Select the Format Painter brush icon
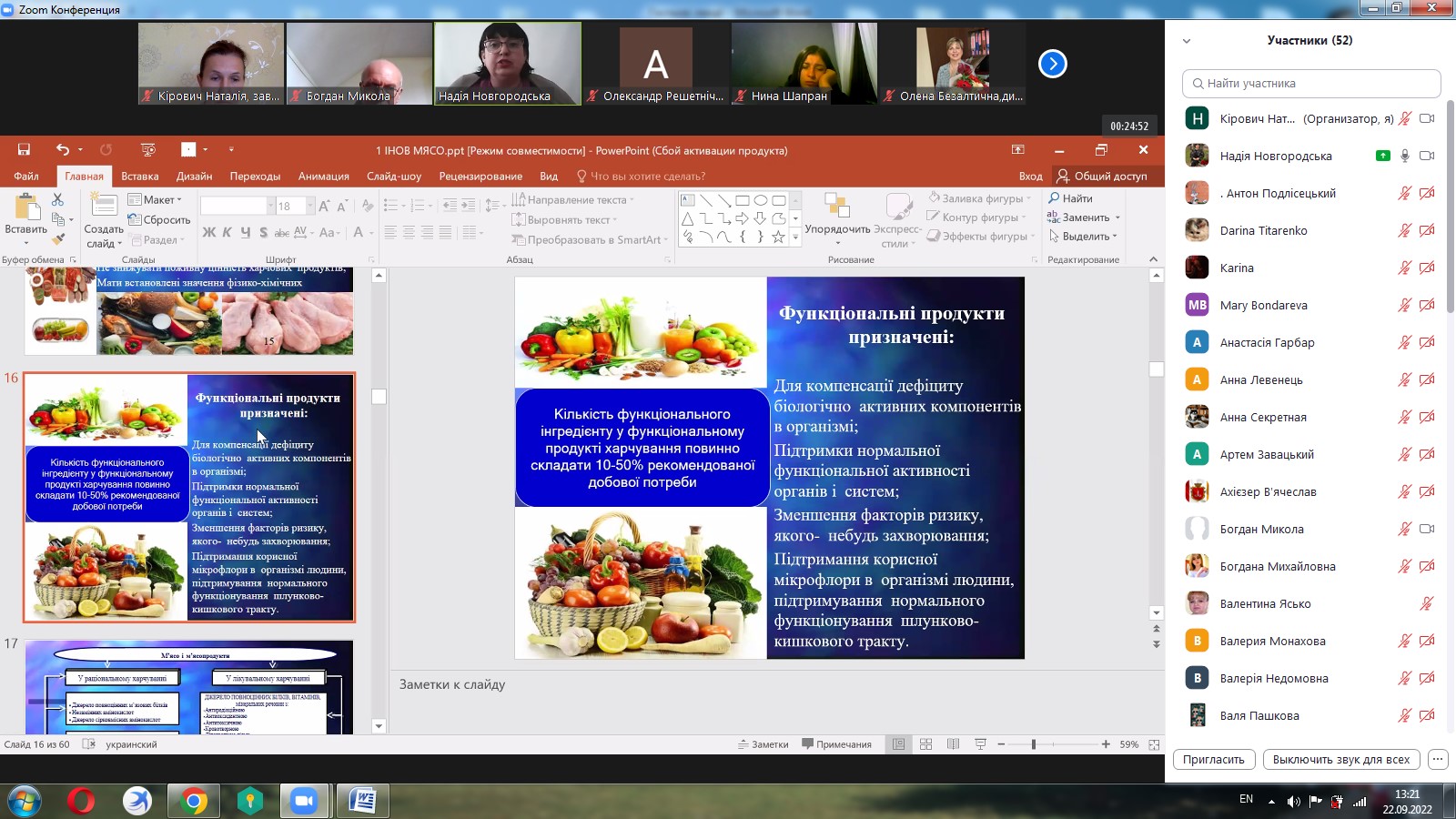This screenshot has height=819, width=1456. click(58, 239)
